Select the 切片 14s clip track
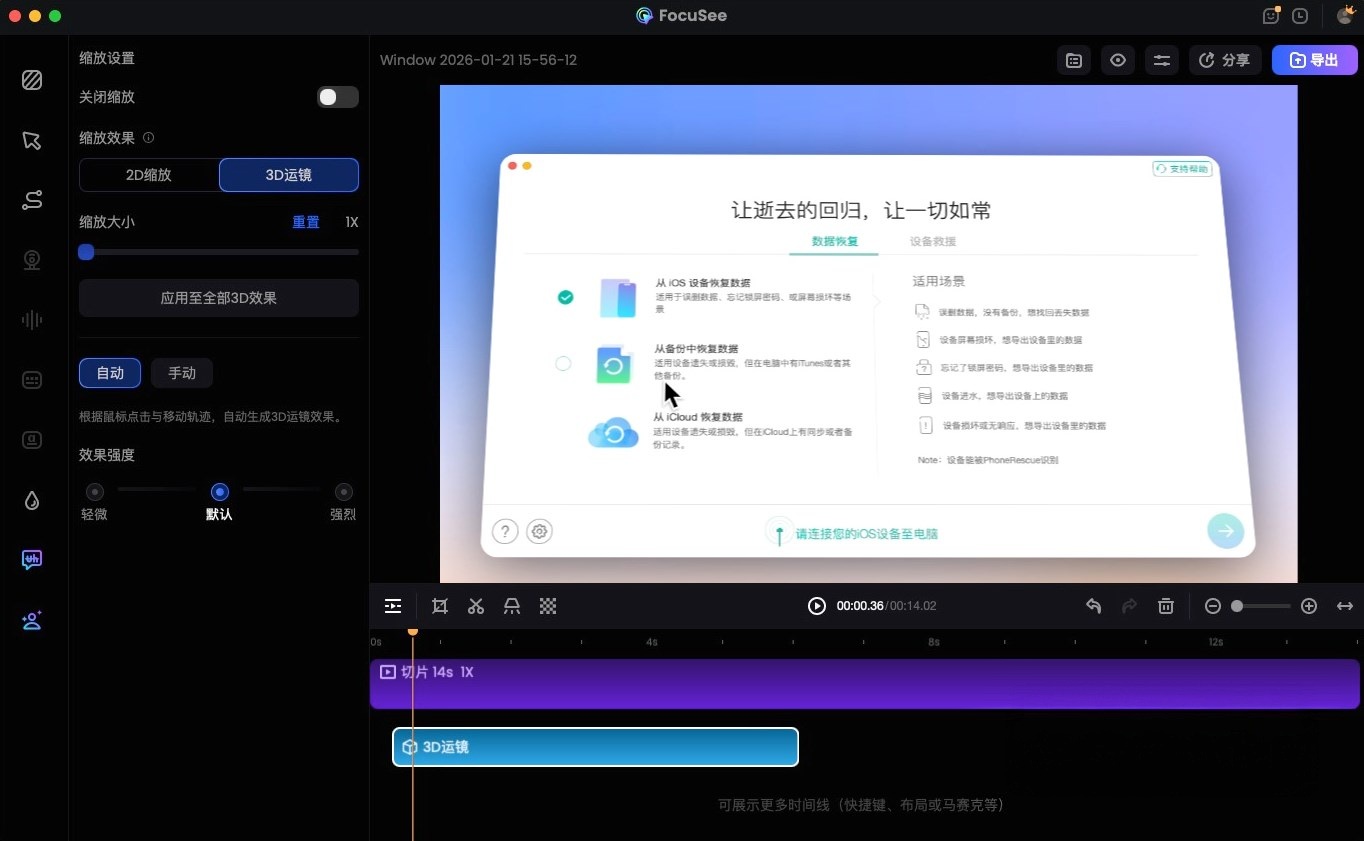The image size is (1364, 841). 865,684
